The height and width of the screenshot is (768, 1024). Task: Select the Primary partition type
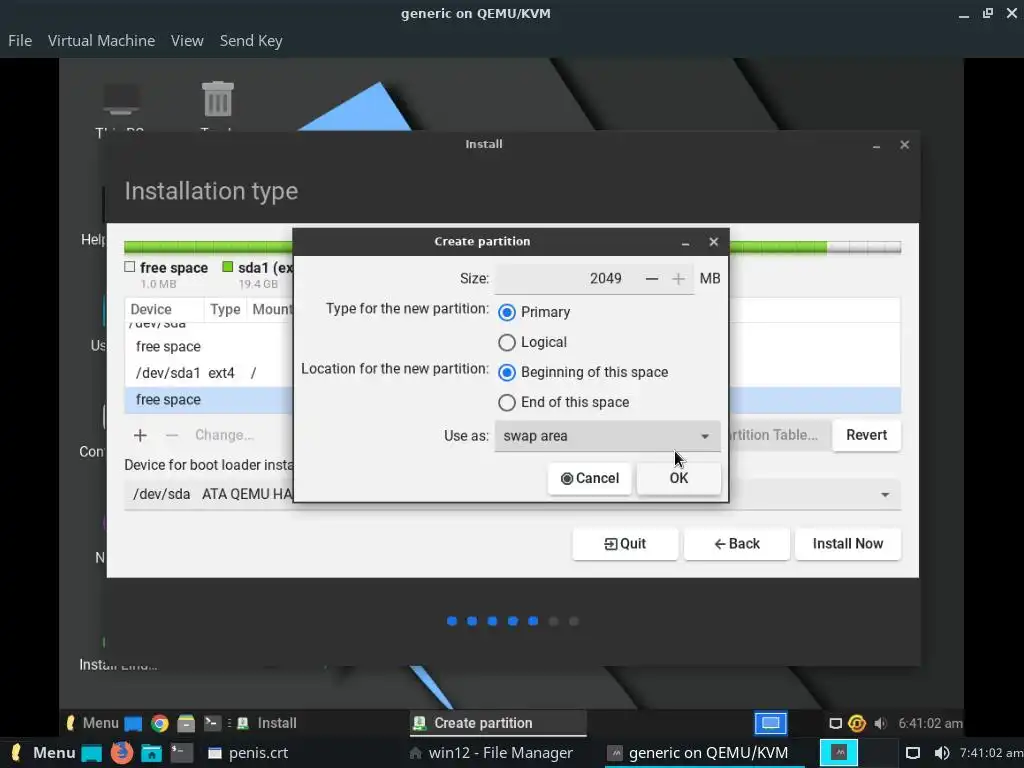[x=507, y=312]
